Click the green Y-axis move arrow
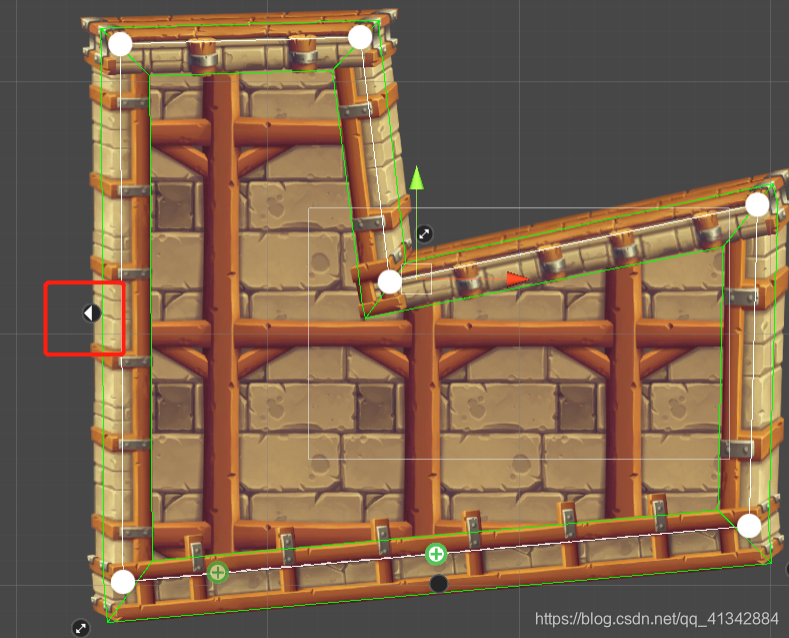789x638 pixels. point(416,179)
